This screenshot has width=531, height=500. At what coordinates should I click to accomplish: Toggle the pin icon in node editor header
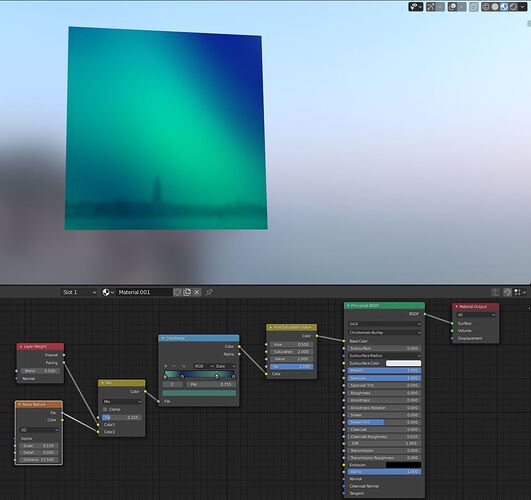(209, 292)
